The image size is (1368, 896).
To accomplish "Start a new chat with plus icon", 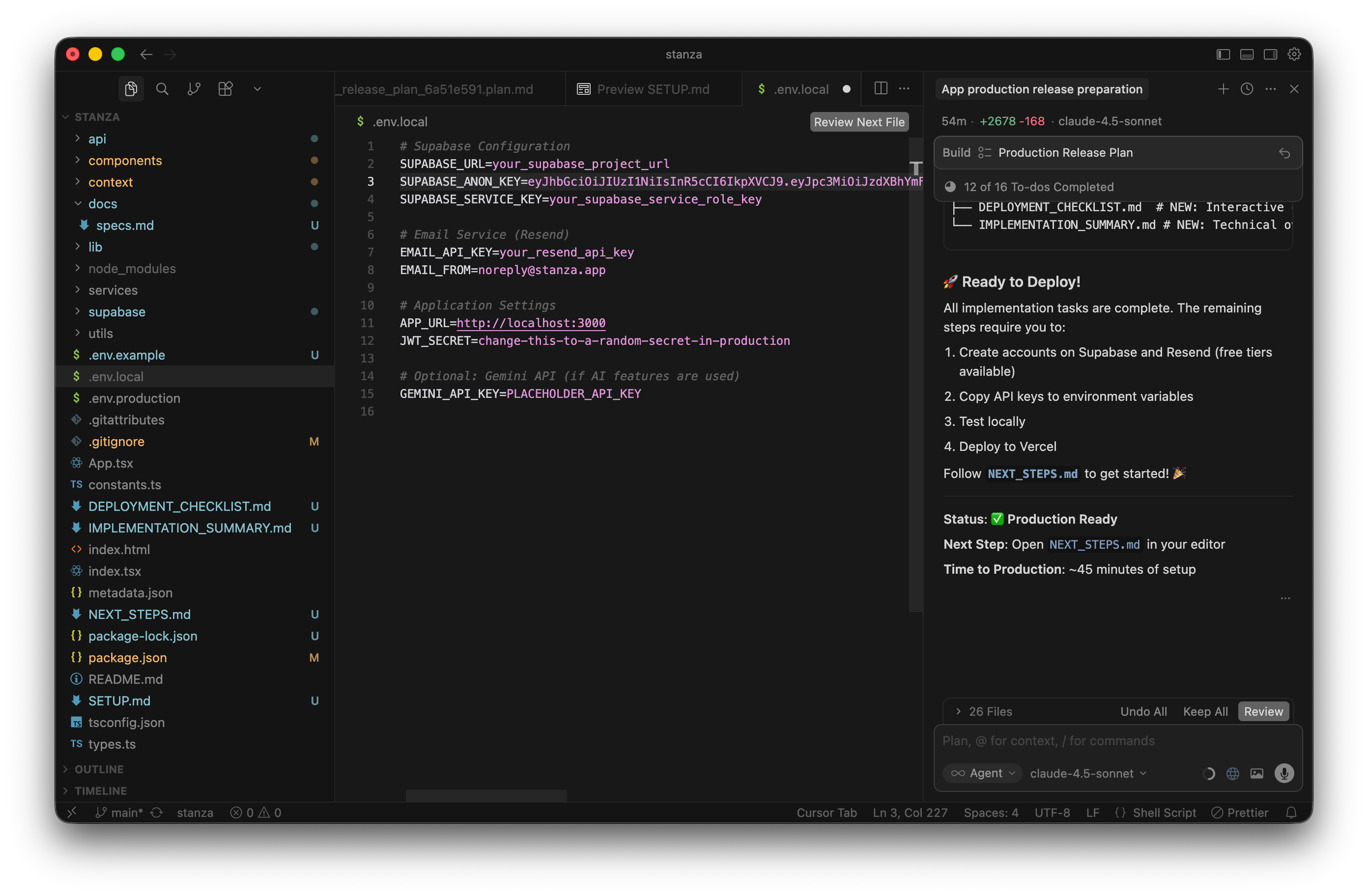I will [x=1223, y=89].
